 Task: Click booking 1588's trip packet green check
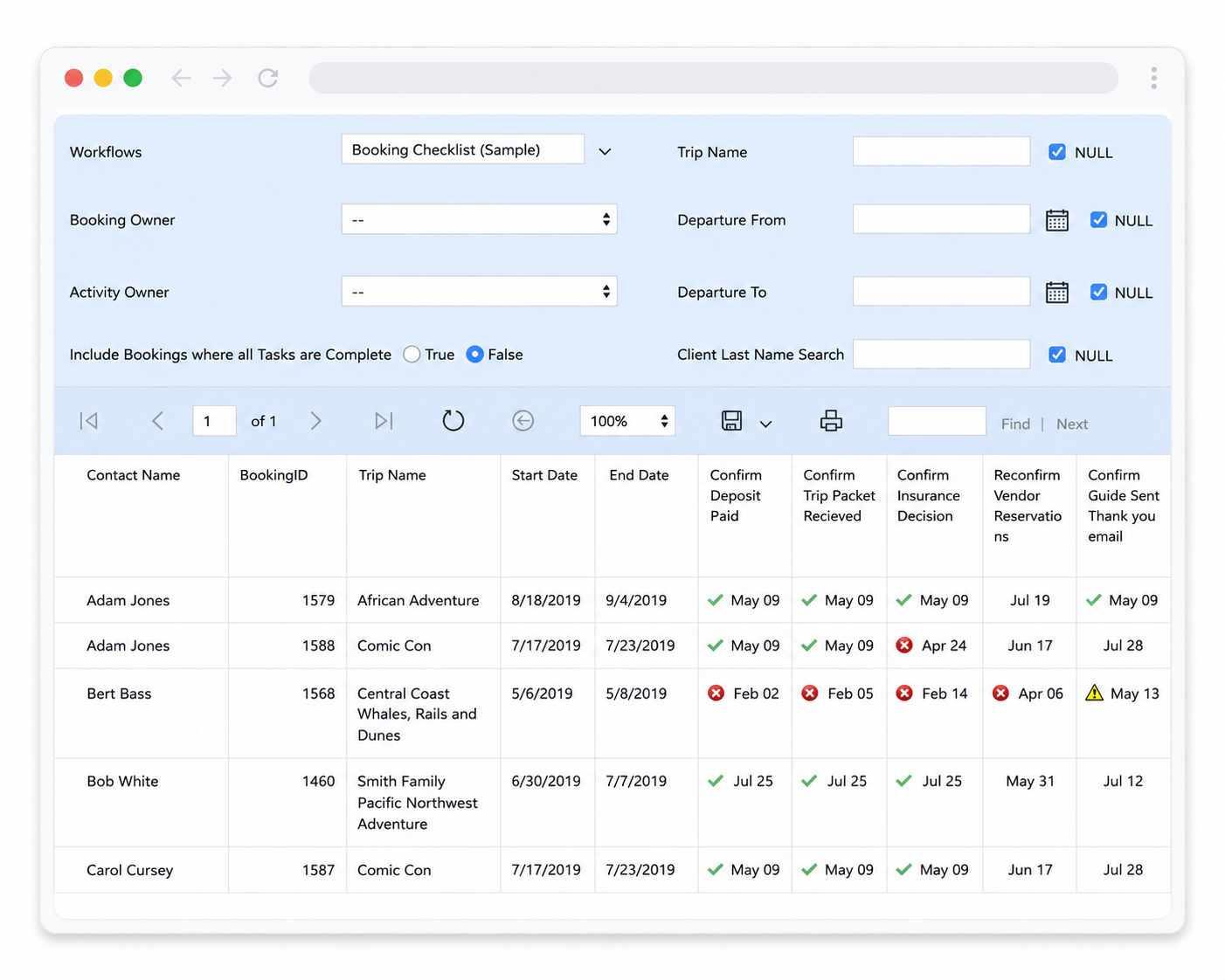click(x=810, y=645)
